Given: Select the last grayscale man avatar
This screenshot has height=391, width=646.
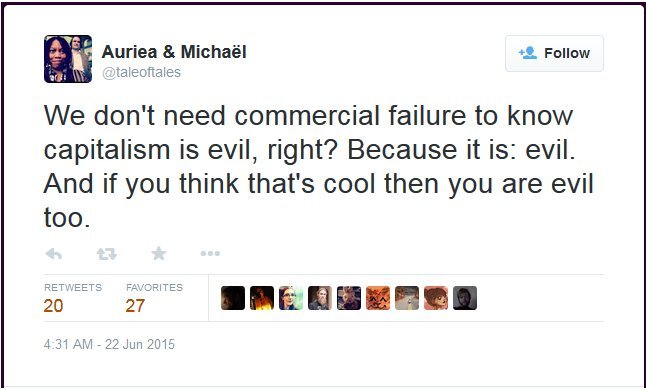Looking at the screenshot, I should pos(465,298).
